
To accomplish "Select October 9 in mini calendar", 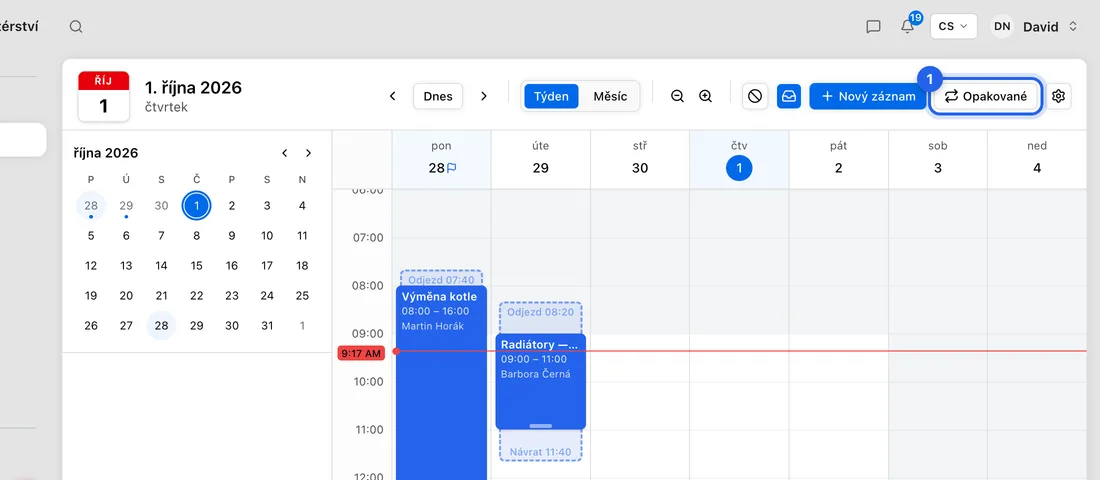I will [232, 236].
